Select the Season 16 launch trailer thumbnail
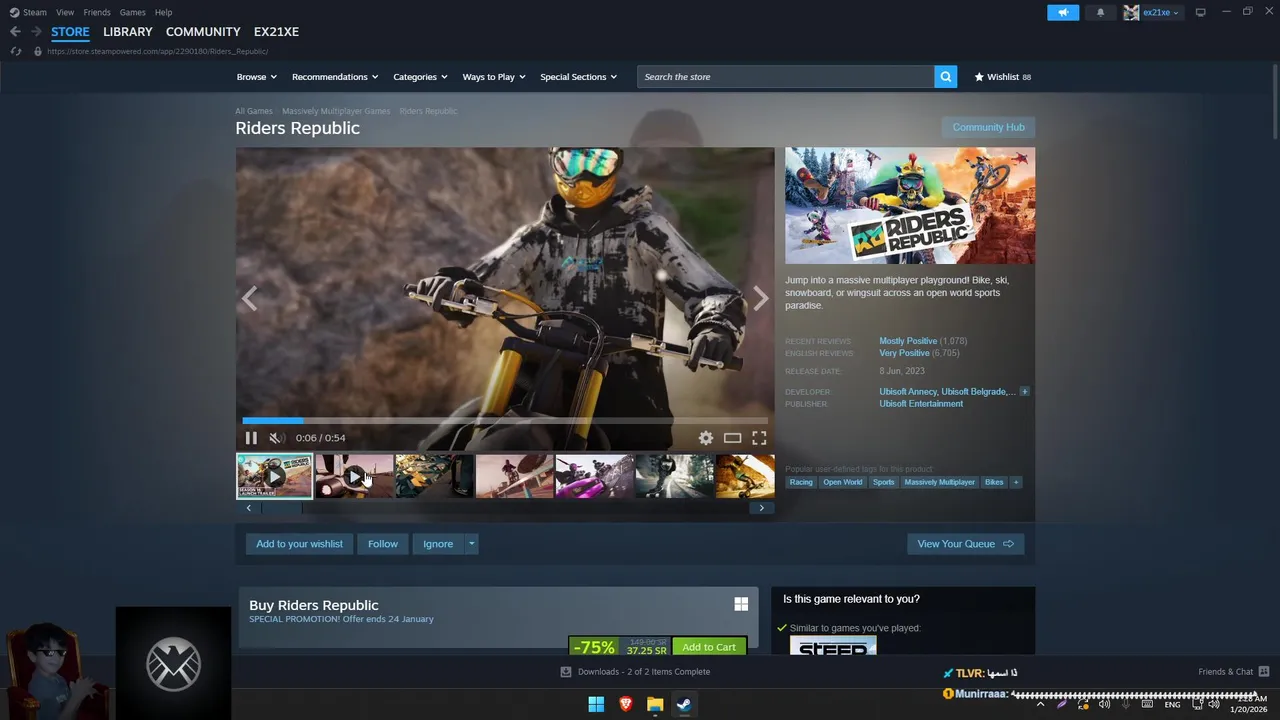 pyautogui.click(x=274, y=476)
